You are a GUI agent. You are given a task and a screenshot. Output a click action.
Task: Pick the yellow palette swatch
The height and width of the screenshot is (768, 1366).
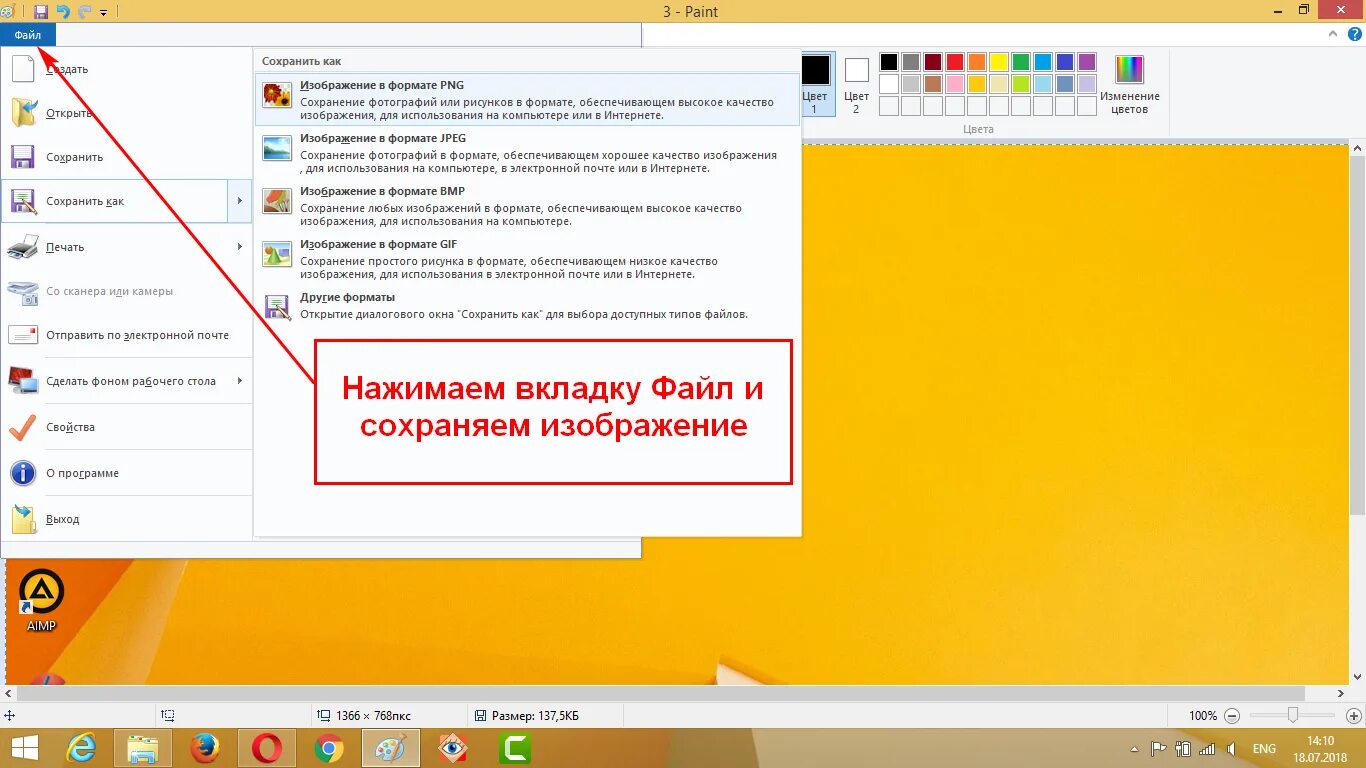click(x=999, y=62)
